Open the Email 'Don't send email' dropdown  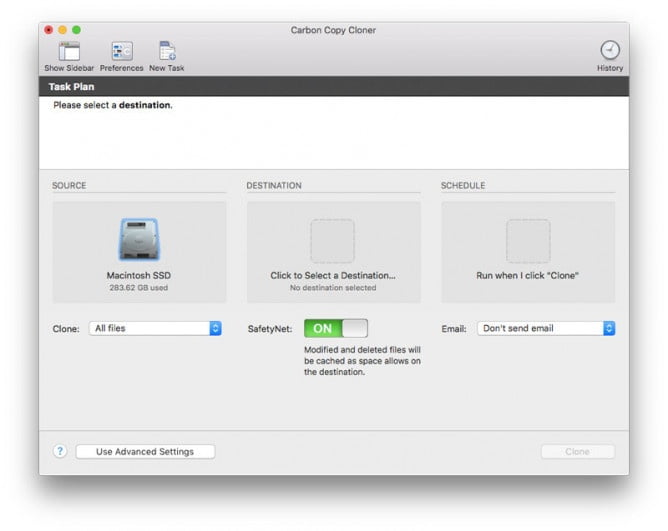(546, 328)
